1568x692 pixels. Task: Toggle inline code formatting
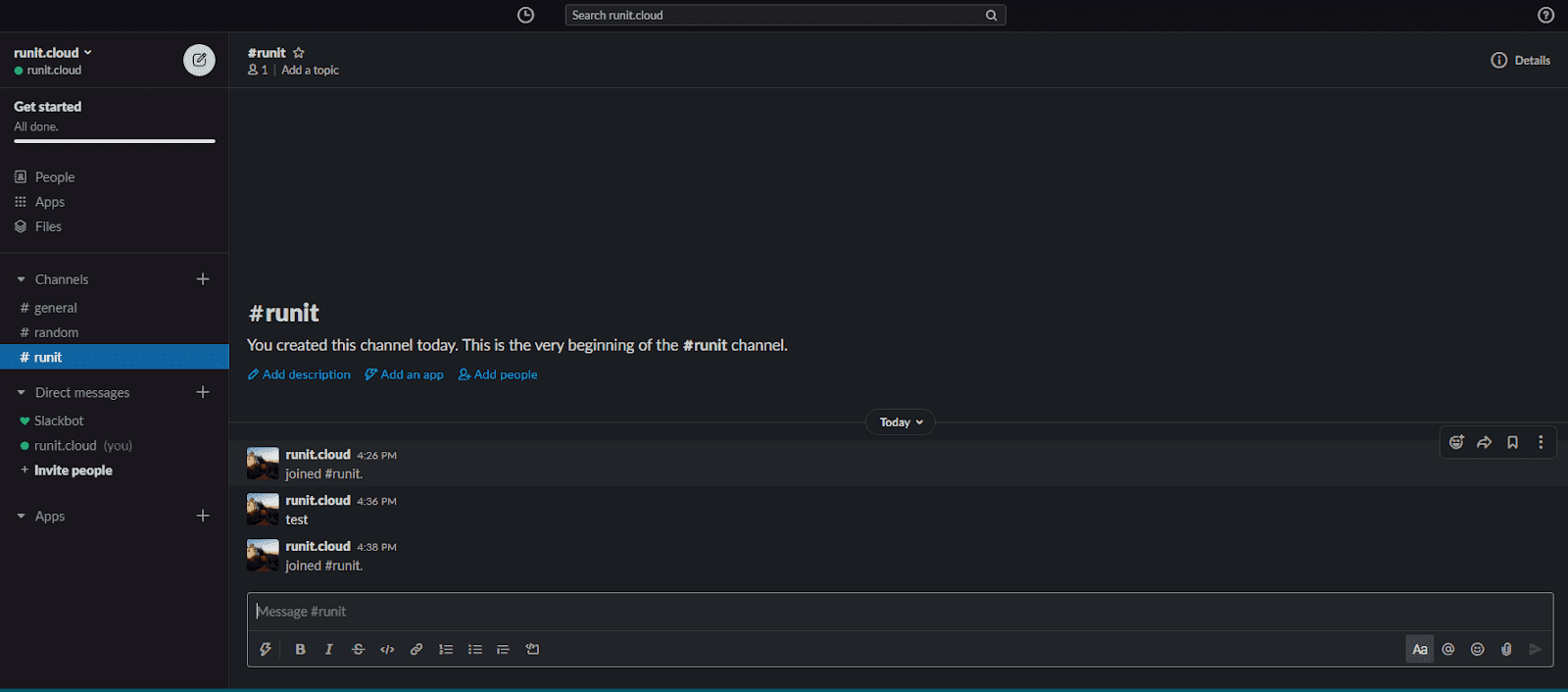pyautogui.click(x=387, y=649)
